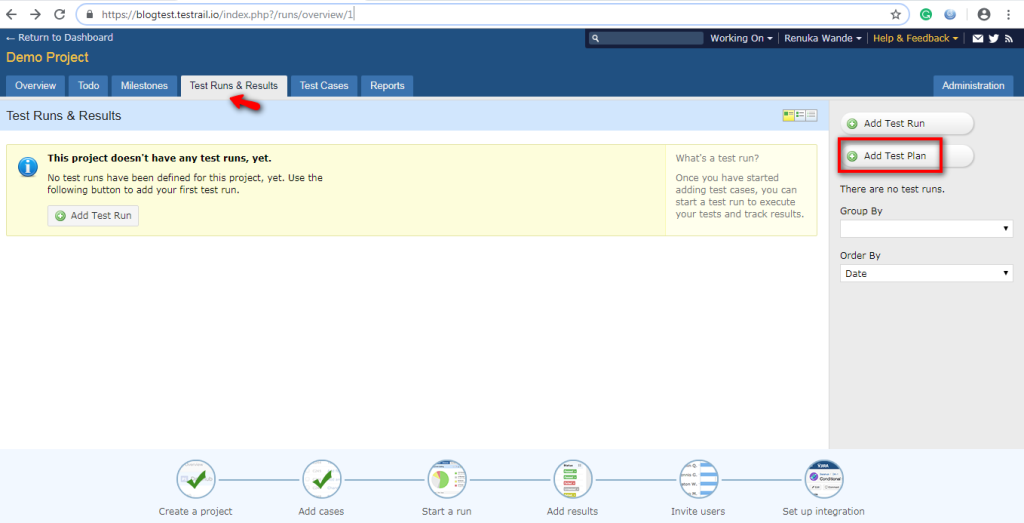Bookmark page with the star icon
The image size is (1024, 523).
[895, 15]
